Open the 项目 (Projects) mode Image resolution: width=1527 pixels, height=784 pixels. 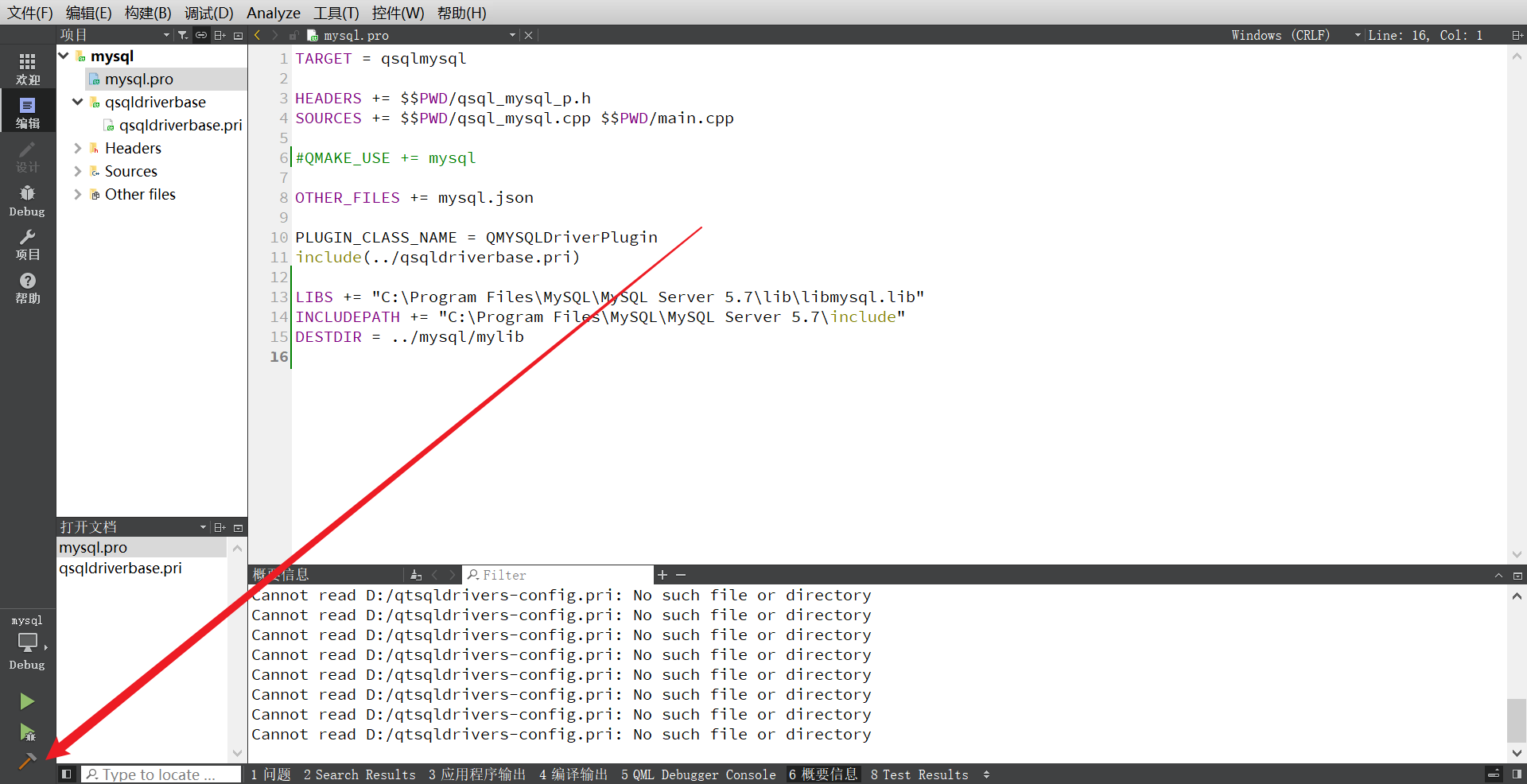click(27, 243)
